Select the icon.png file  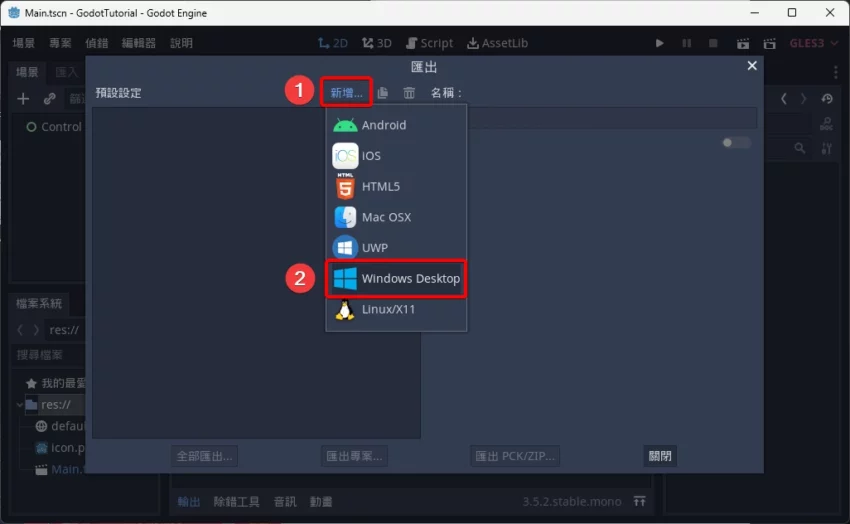tap(60, 448)
